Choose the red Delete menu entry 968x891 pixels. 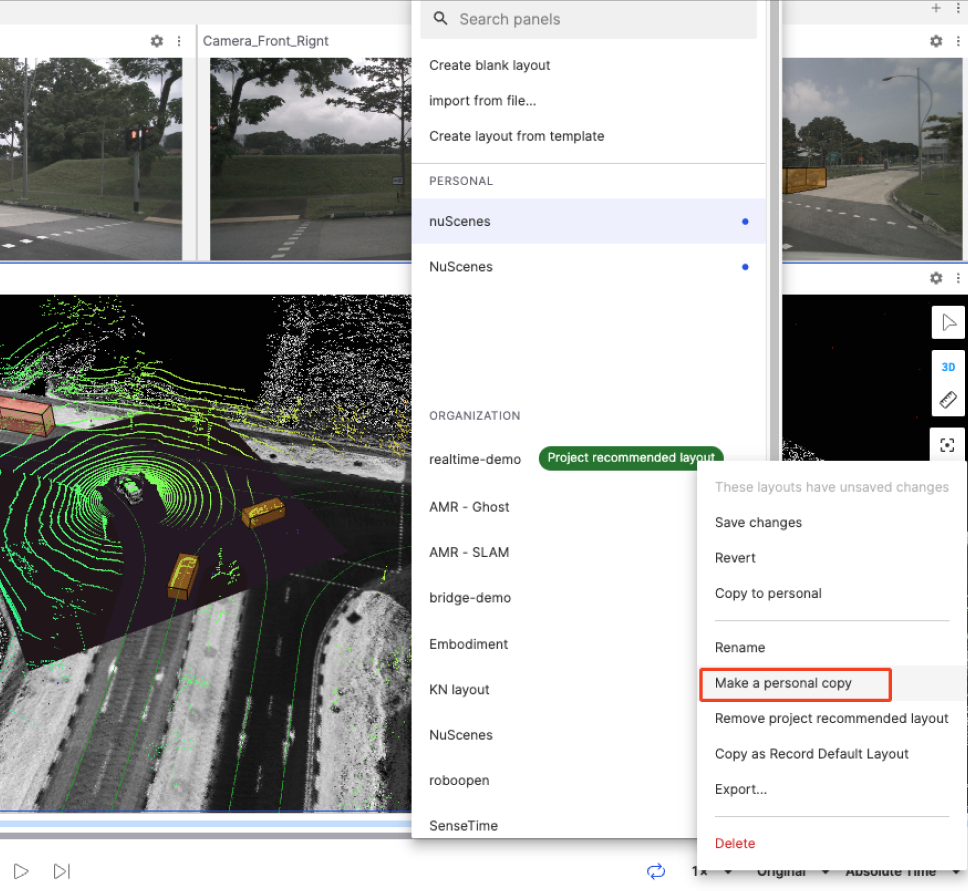pos(832,843)
